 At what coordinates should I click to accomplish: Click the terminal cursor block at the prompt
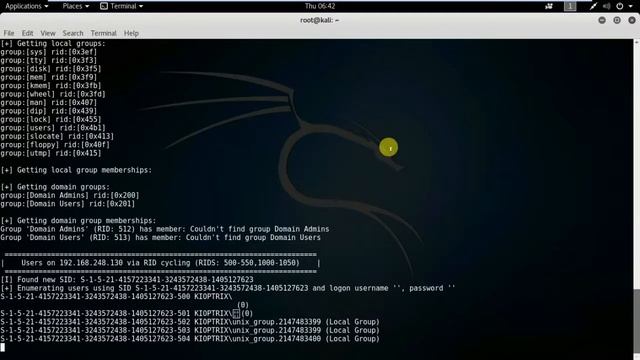[2, 347]
